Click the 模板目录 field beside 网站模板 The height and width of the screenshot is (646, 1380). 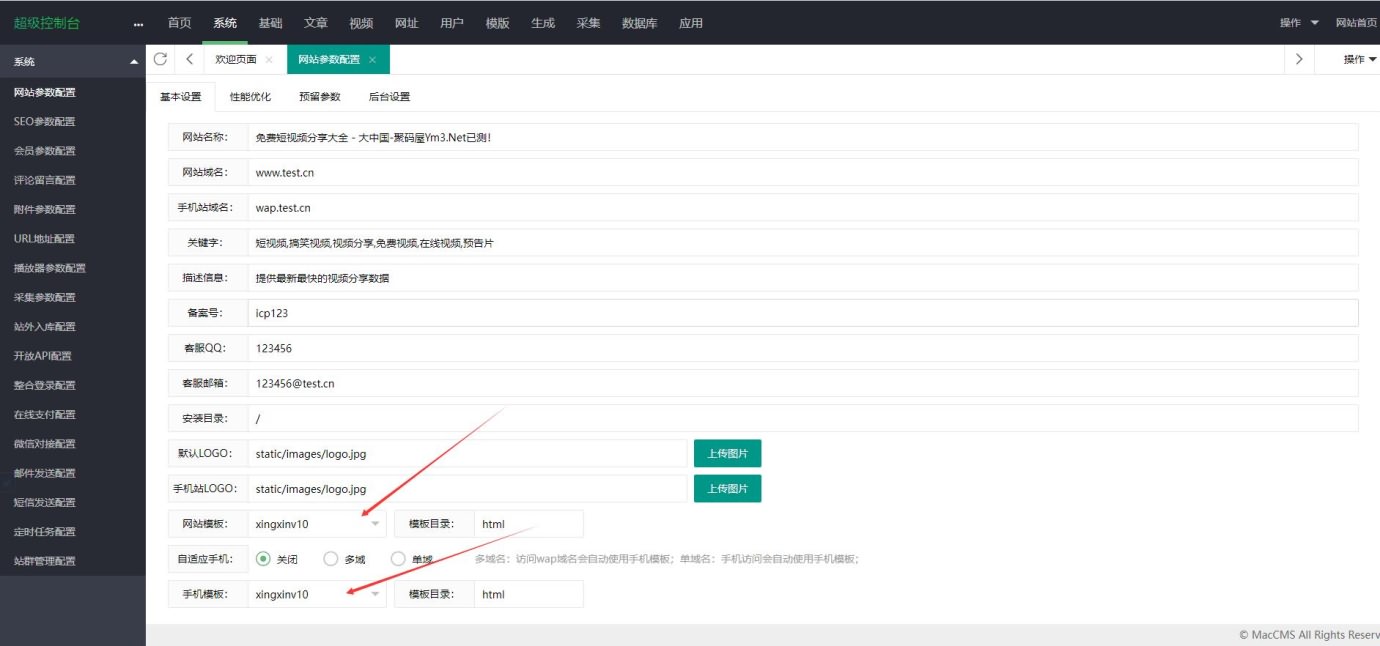click(528, 524)
